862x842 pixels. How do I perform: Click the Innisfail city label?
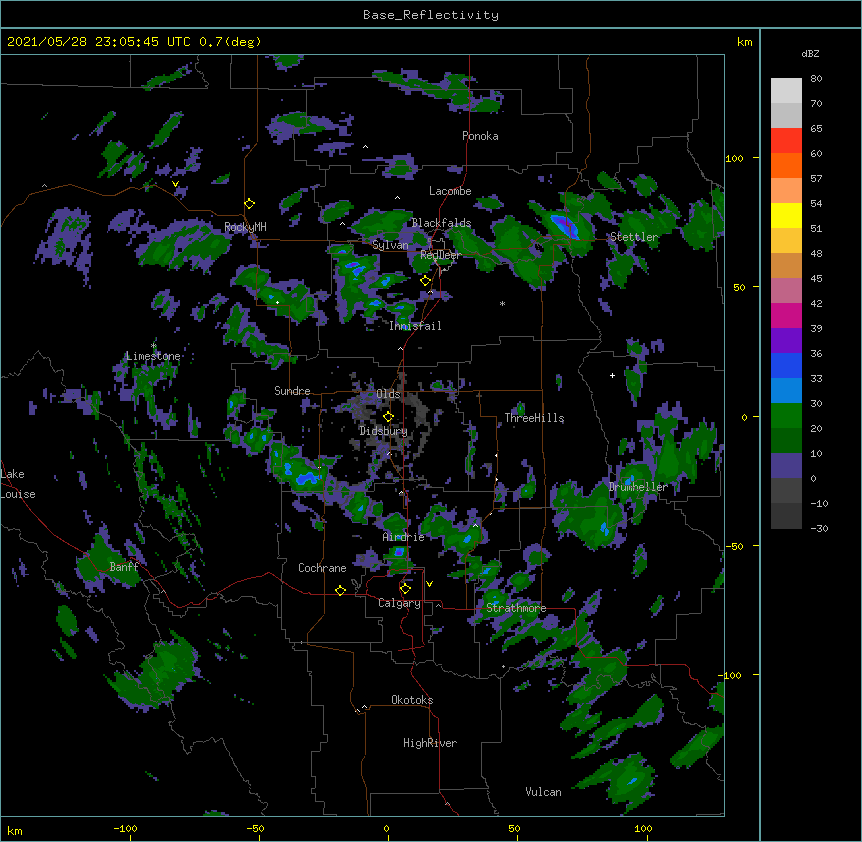coord(415,326)
